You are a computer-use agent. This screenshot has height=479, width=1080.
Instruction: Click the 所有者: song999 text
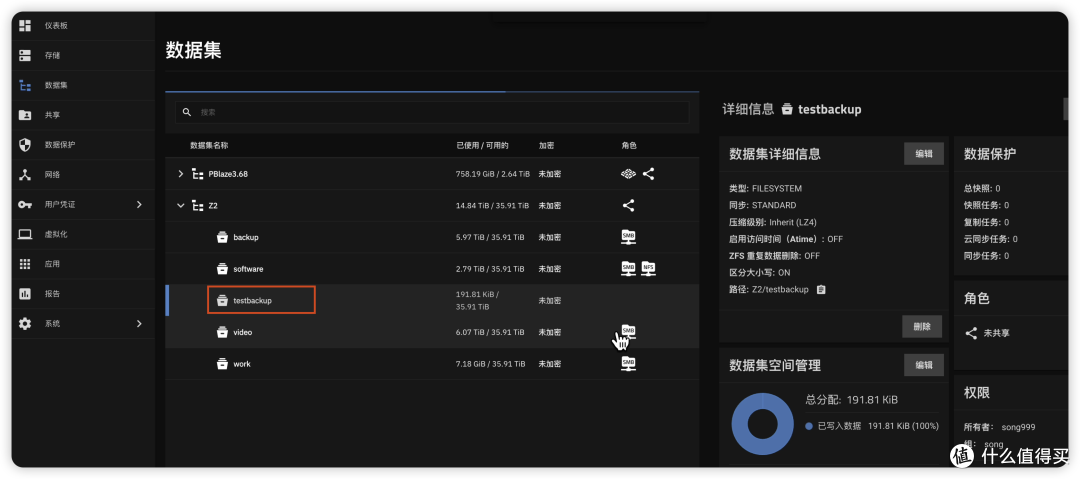(999, 427)
